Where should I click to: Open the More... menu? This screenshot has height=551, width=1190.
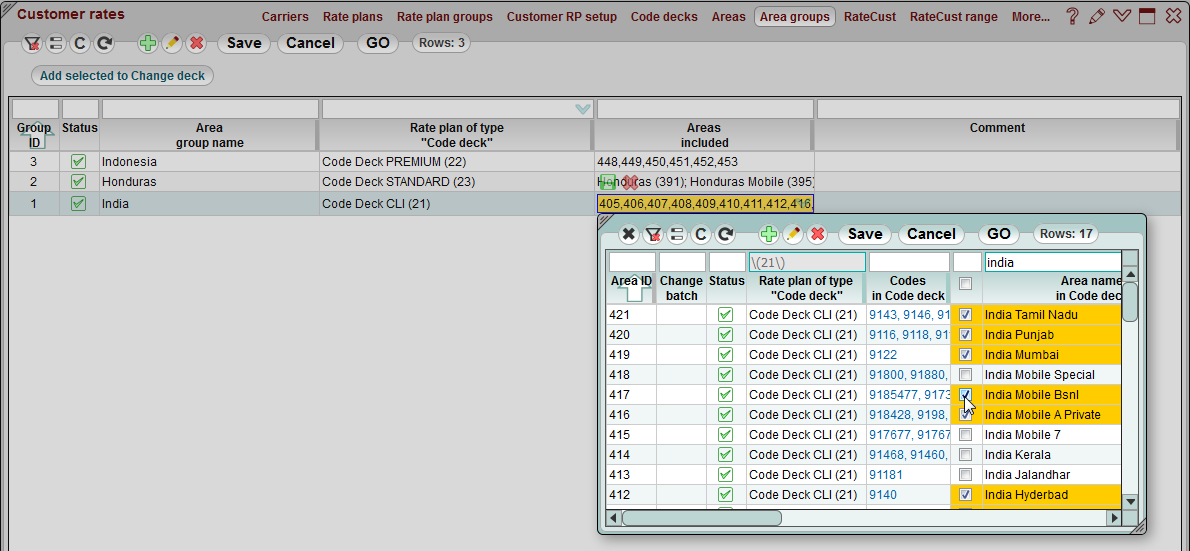coord(1031,17)
